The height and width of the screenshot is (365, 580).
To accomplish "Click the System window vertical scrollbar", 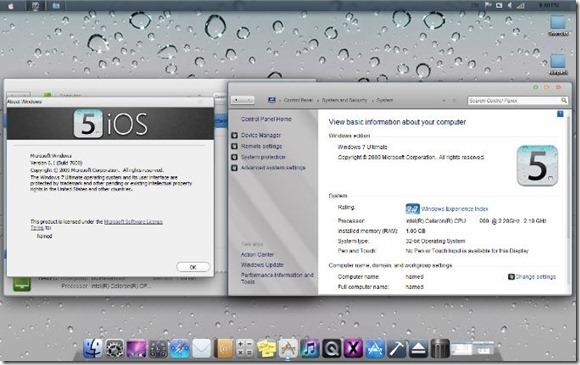I will [x=569, y=178].
